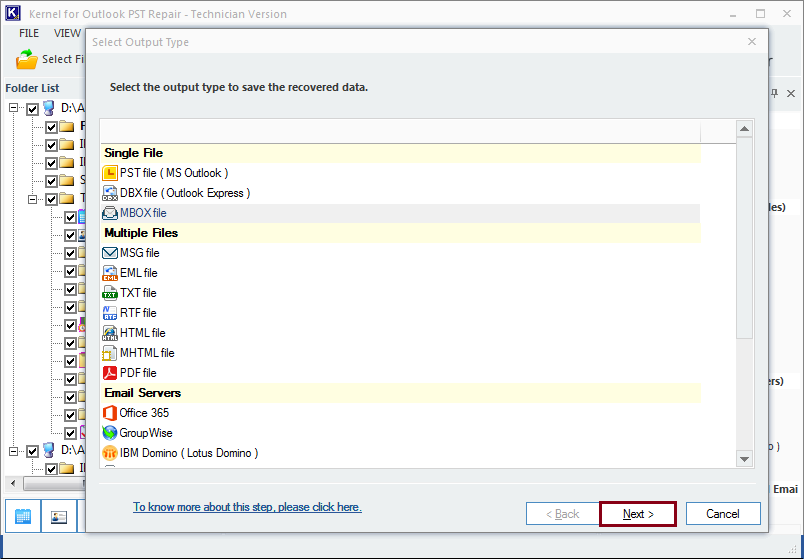Click the PST file Outlook icon
This screenshot has width=804, height=559.
tap(110, 173)
